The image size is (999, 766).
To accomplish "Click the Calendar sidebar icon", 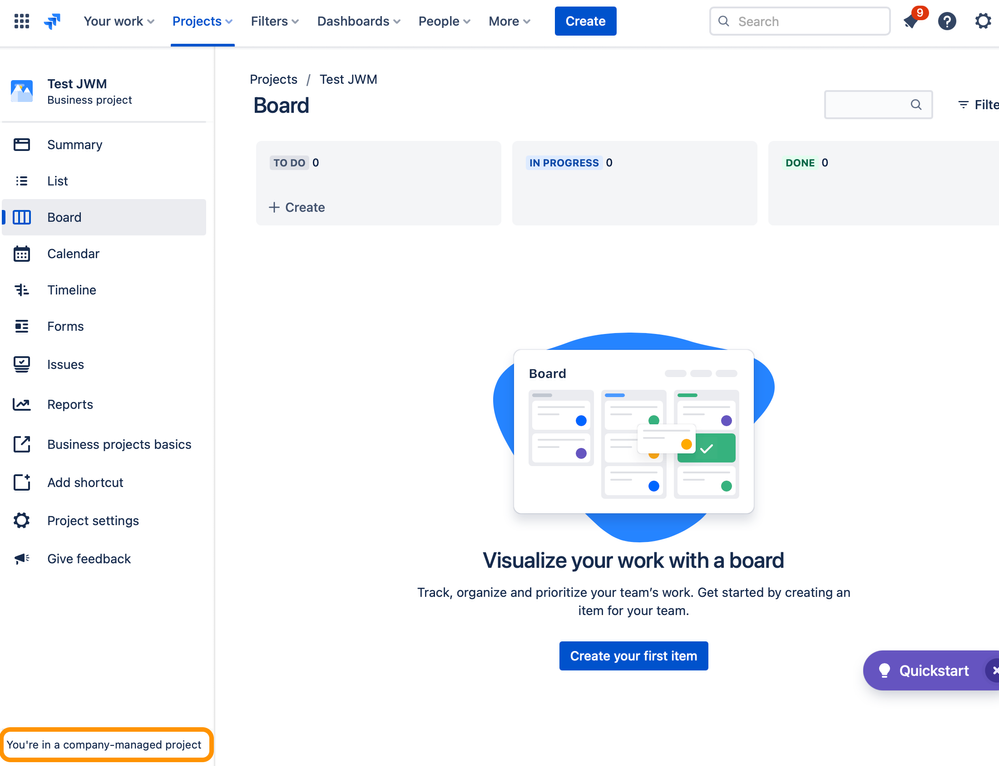I will tap(22, 254).
